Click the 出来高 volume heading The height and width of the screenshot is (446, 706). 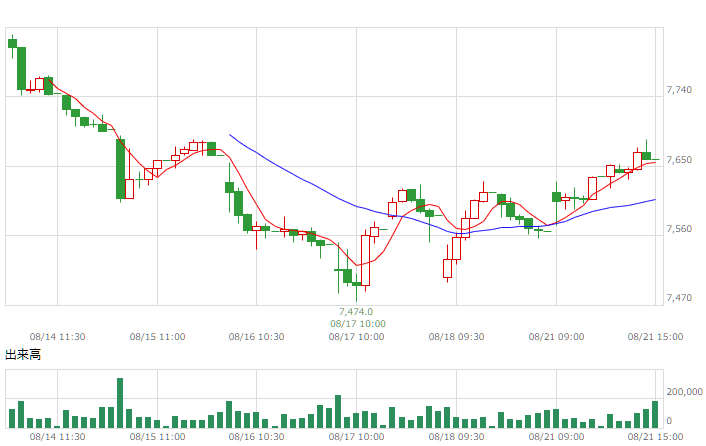(x=23, y=355)
